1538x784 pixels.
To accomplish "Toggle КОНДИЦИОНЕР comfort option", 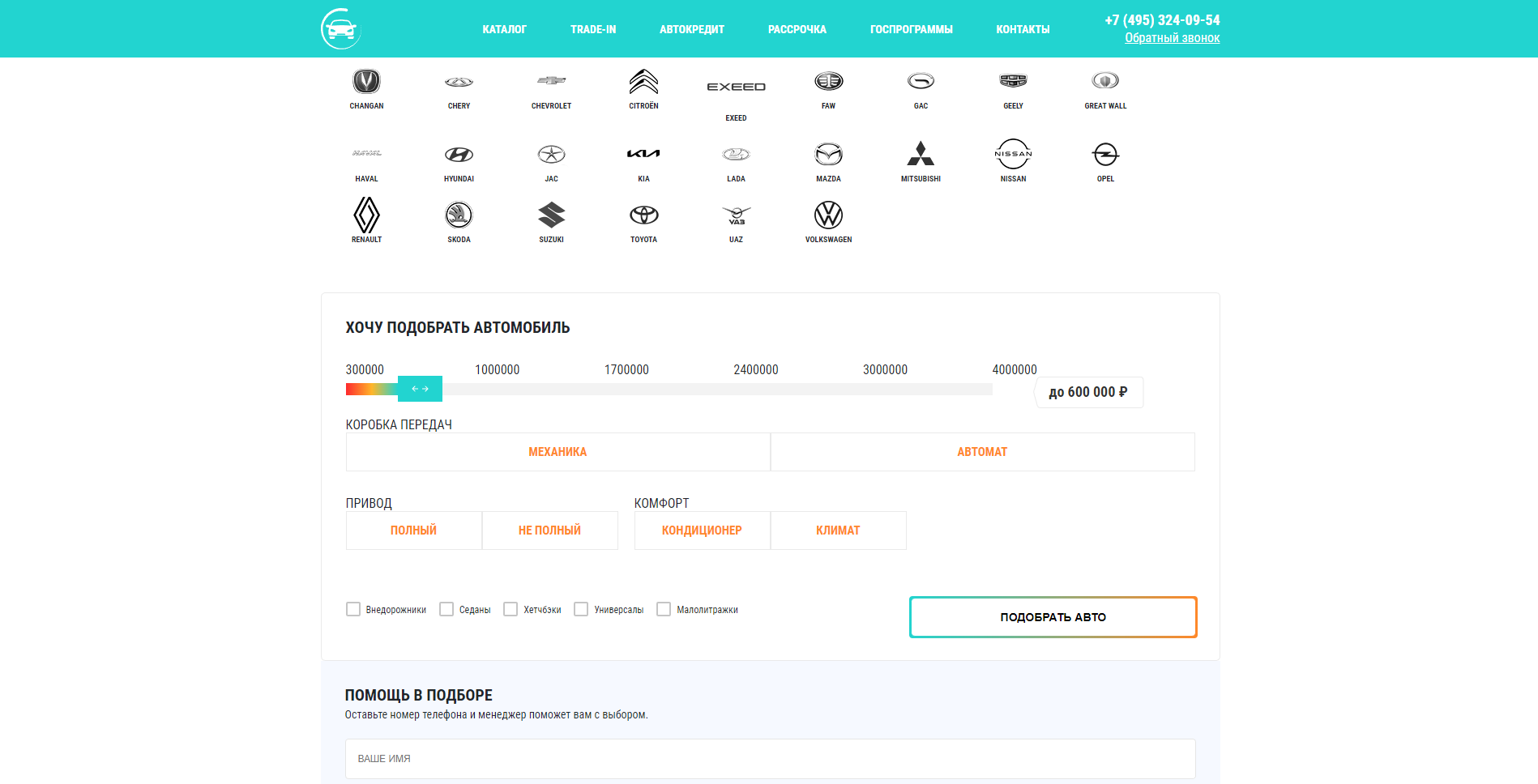I will pyautogui.click(x=702, y=530).
